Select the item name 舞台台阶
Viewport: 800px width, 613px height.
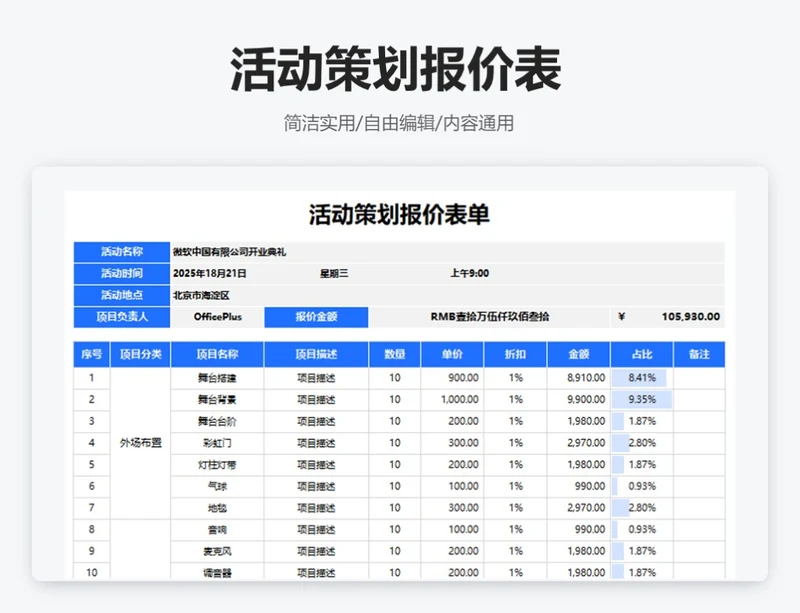[217, 422]
